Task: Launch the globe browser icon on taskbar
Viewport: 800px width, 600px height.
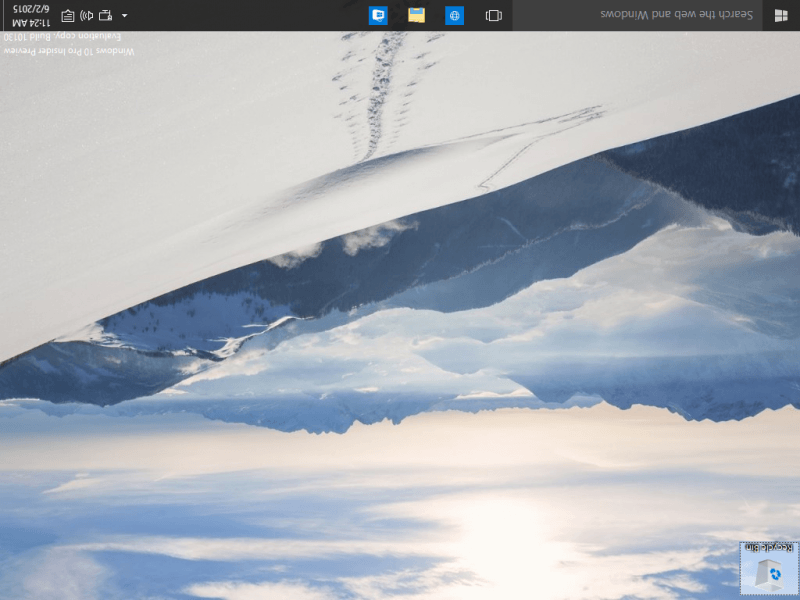Action: click(x=454, y=15)
